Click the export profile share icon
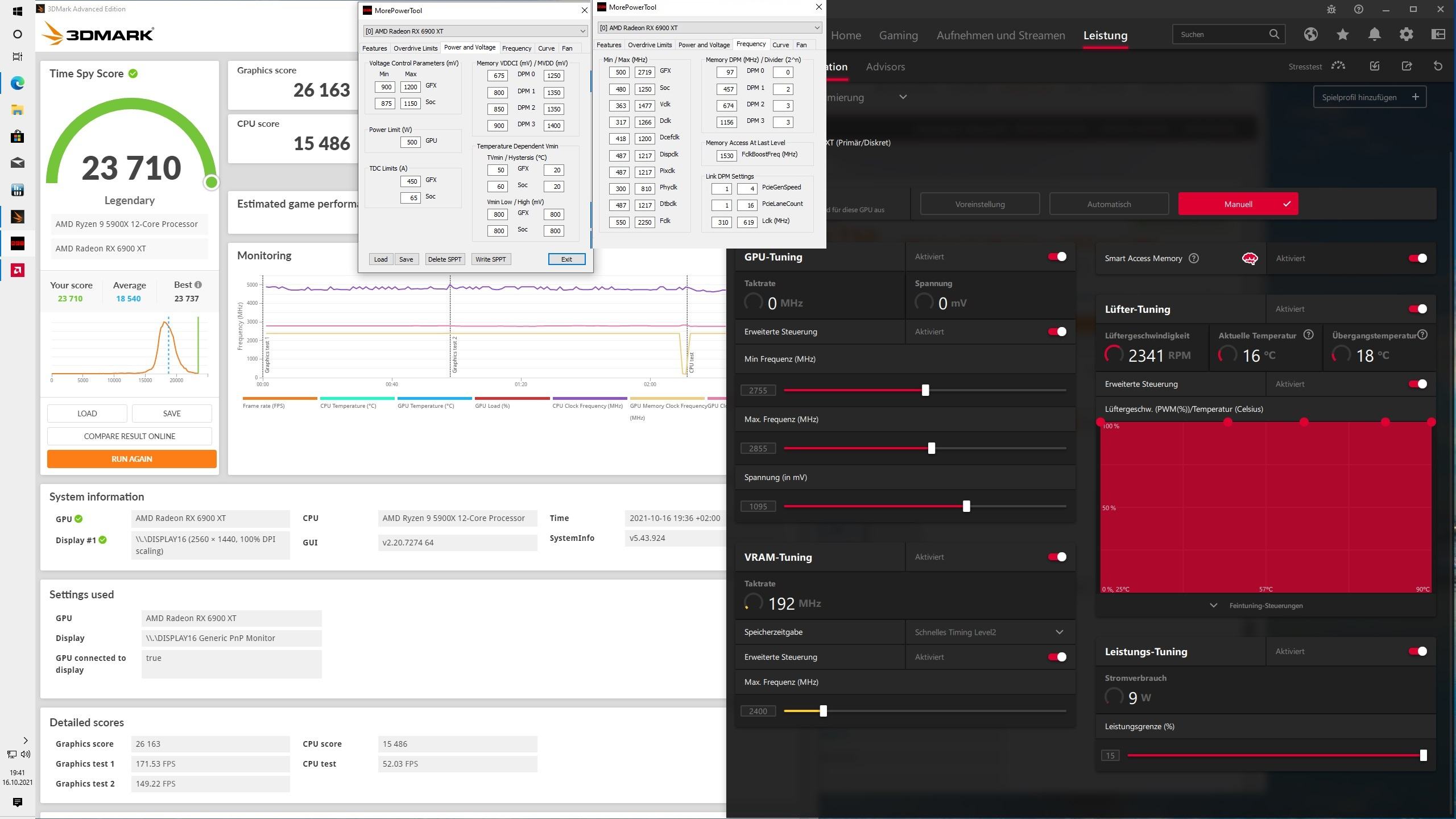The image size is (1456, 819). click(1407, 67)
